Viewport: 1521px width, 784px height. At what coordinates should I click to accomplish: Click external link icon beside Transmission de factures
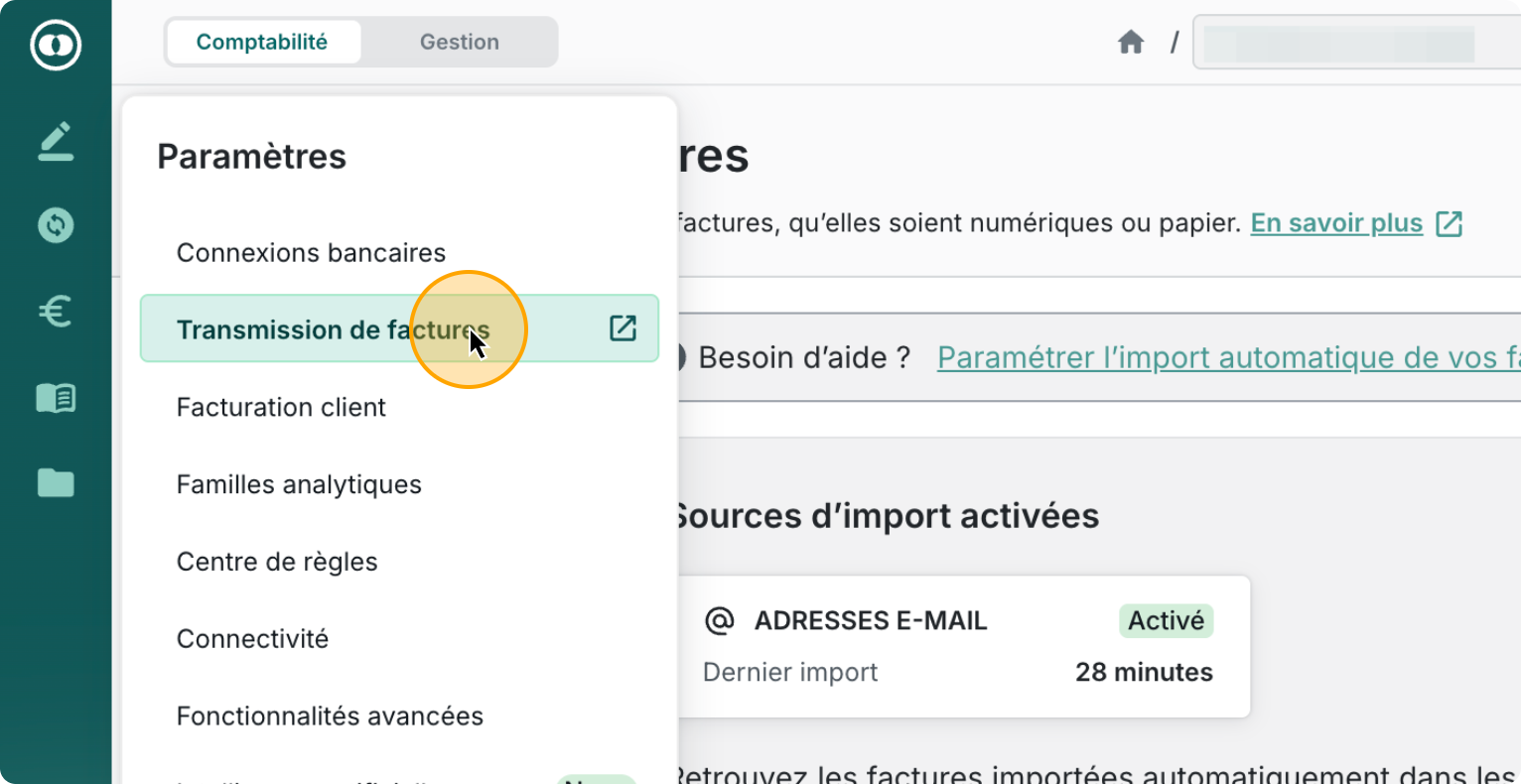[x=622, y=328]
